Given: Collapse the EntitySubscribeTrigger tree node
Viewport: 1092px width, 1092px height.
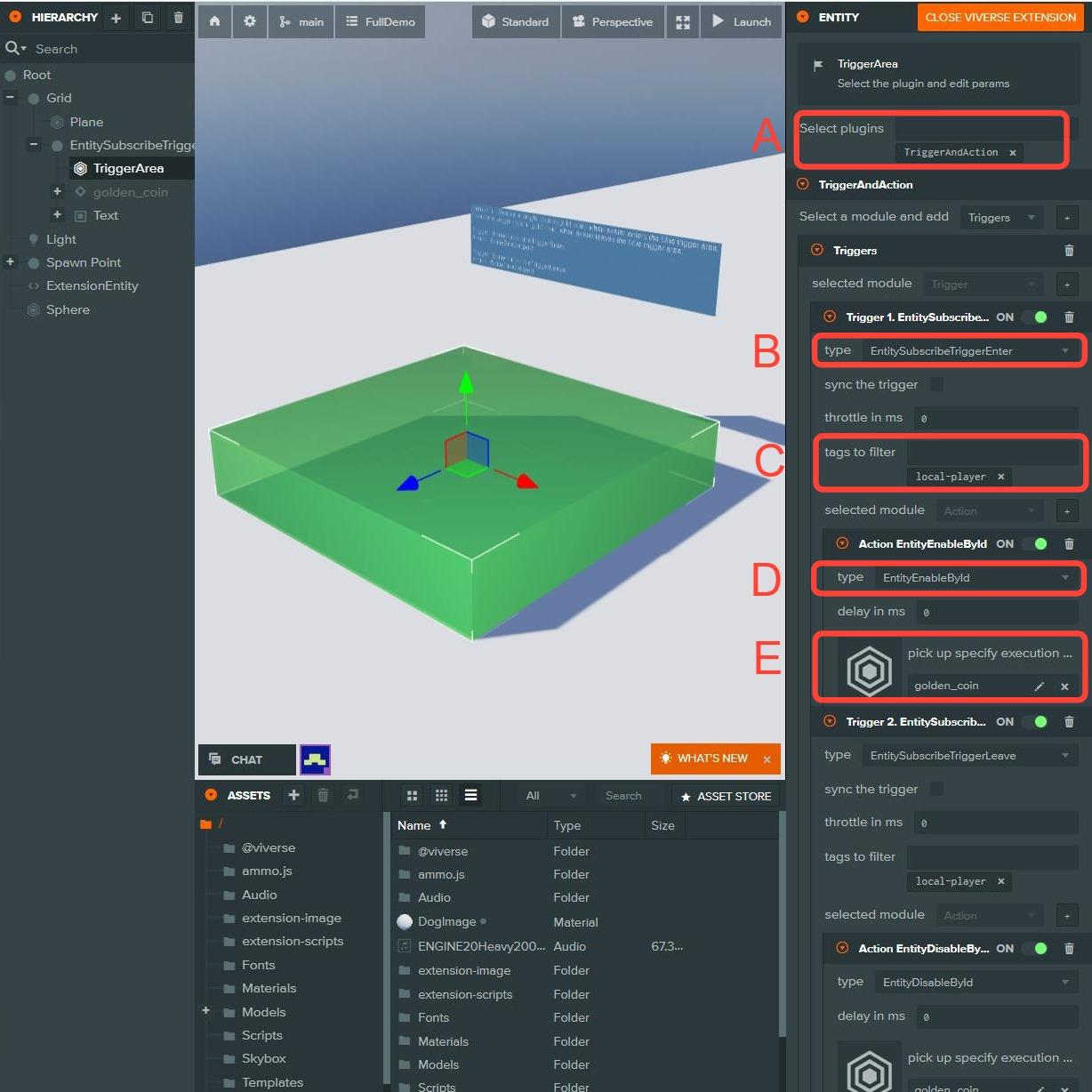Looking at the screenshot, I should coord(34,145).
